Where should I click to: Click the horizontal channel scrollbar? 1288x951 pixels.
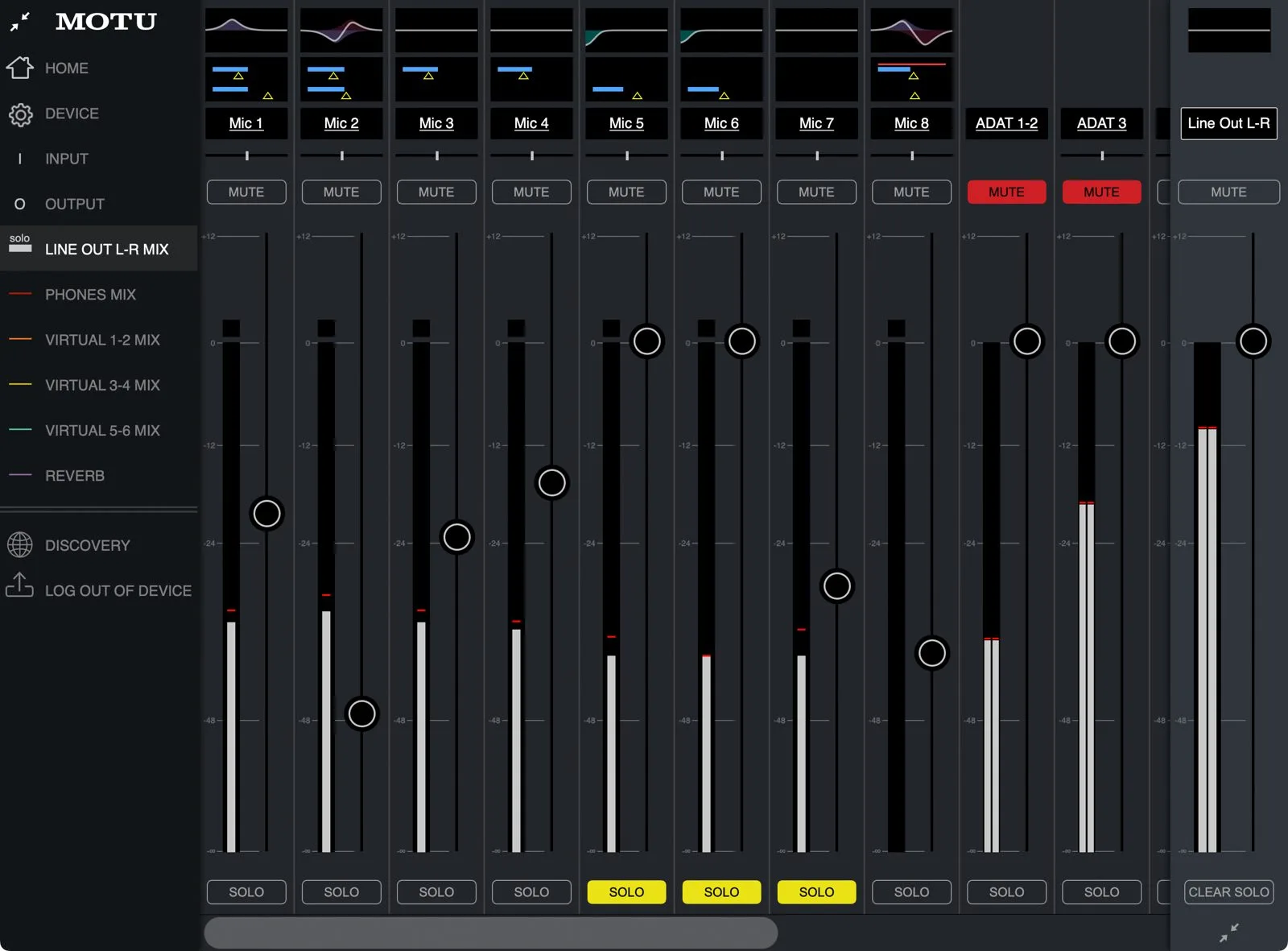coord(491,932)
